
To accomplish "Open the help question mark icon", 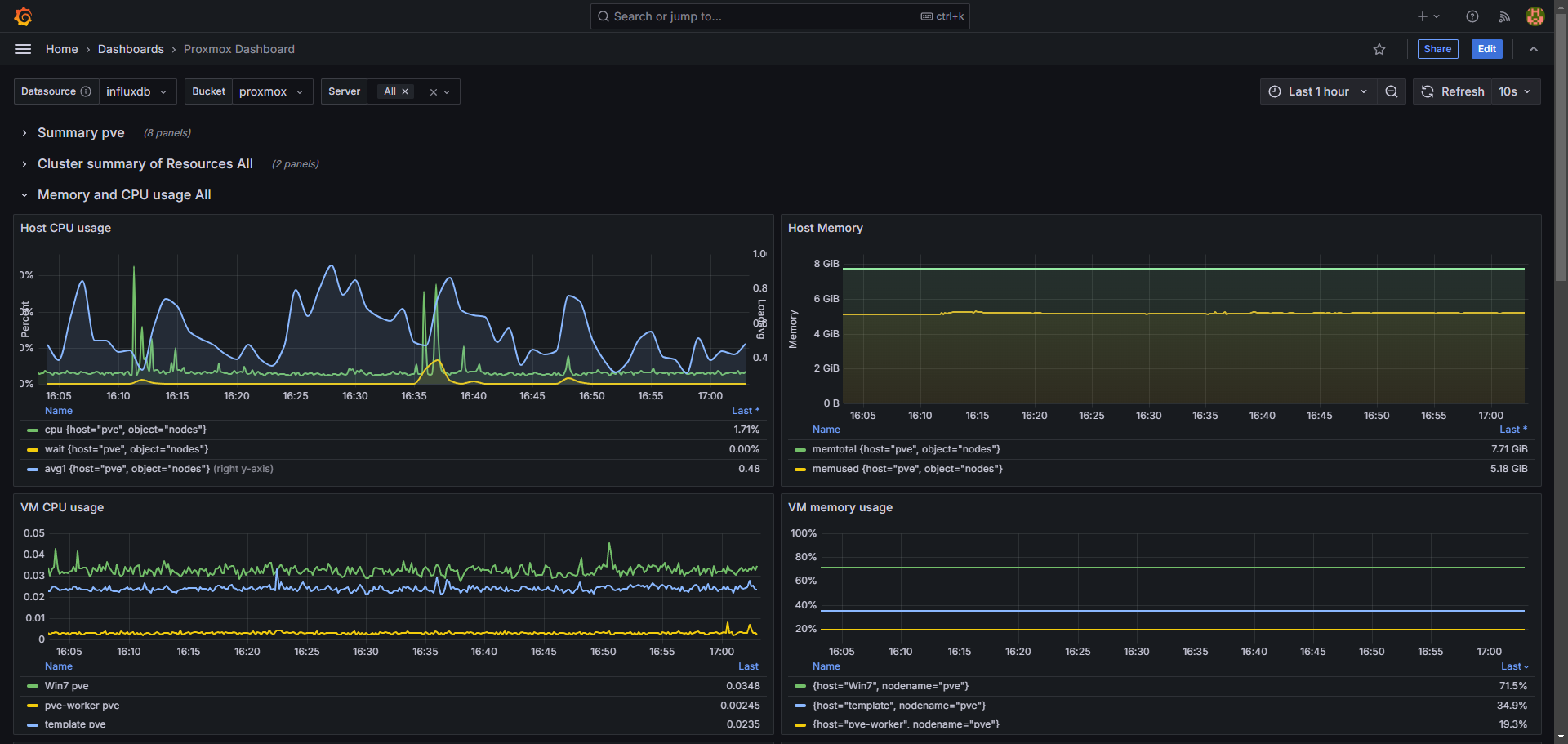I will [1472, 16].
